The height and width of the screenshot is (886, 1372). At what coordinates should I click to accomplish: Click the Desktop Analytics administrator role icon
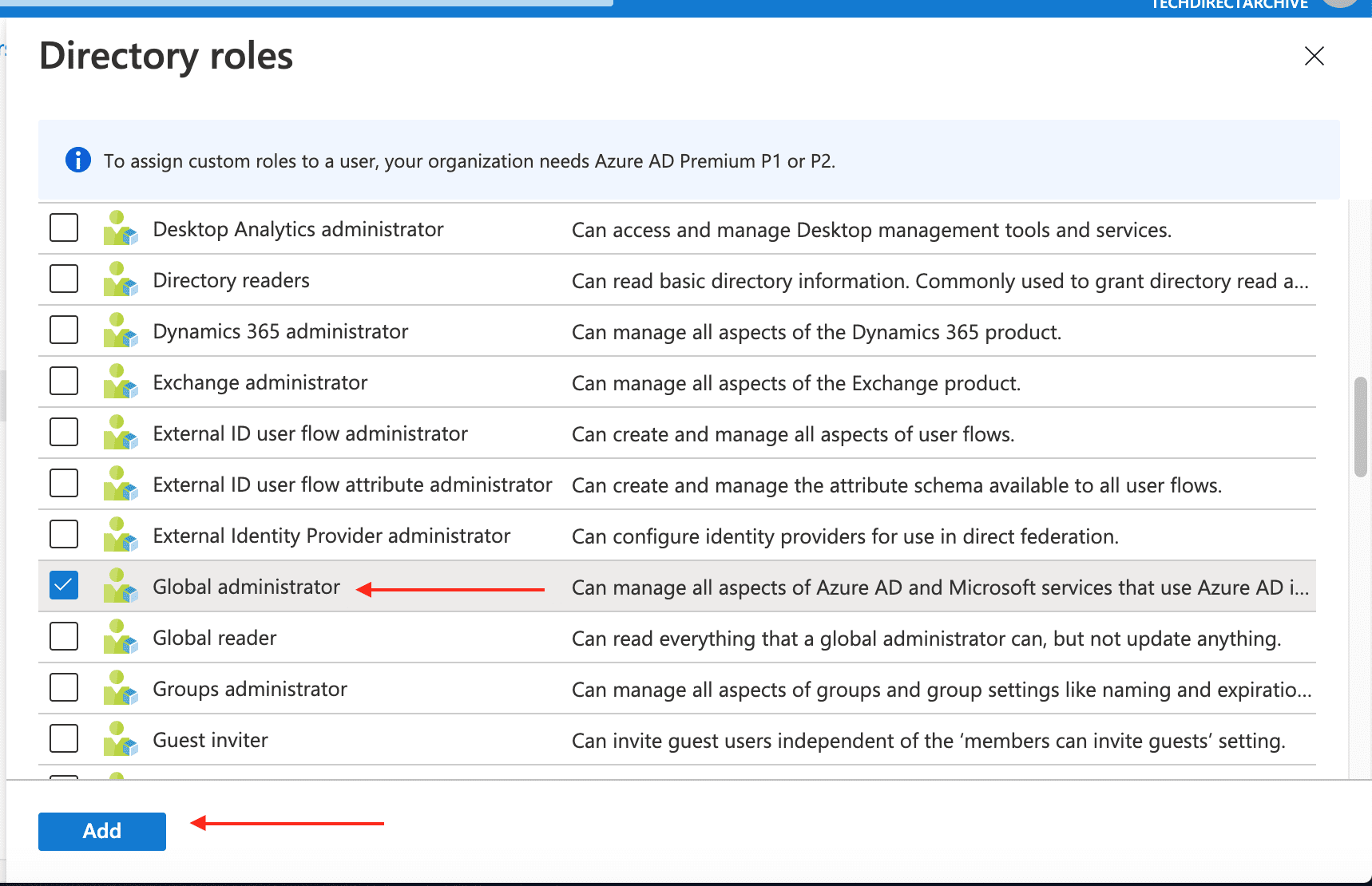[x=120, y=228]
